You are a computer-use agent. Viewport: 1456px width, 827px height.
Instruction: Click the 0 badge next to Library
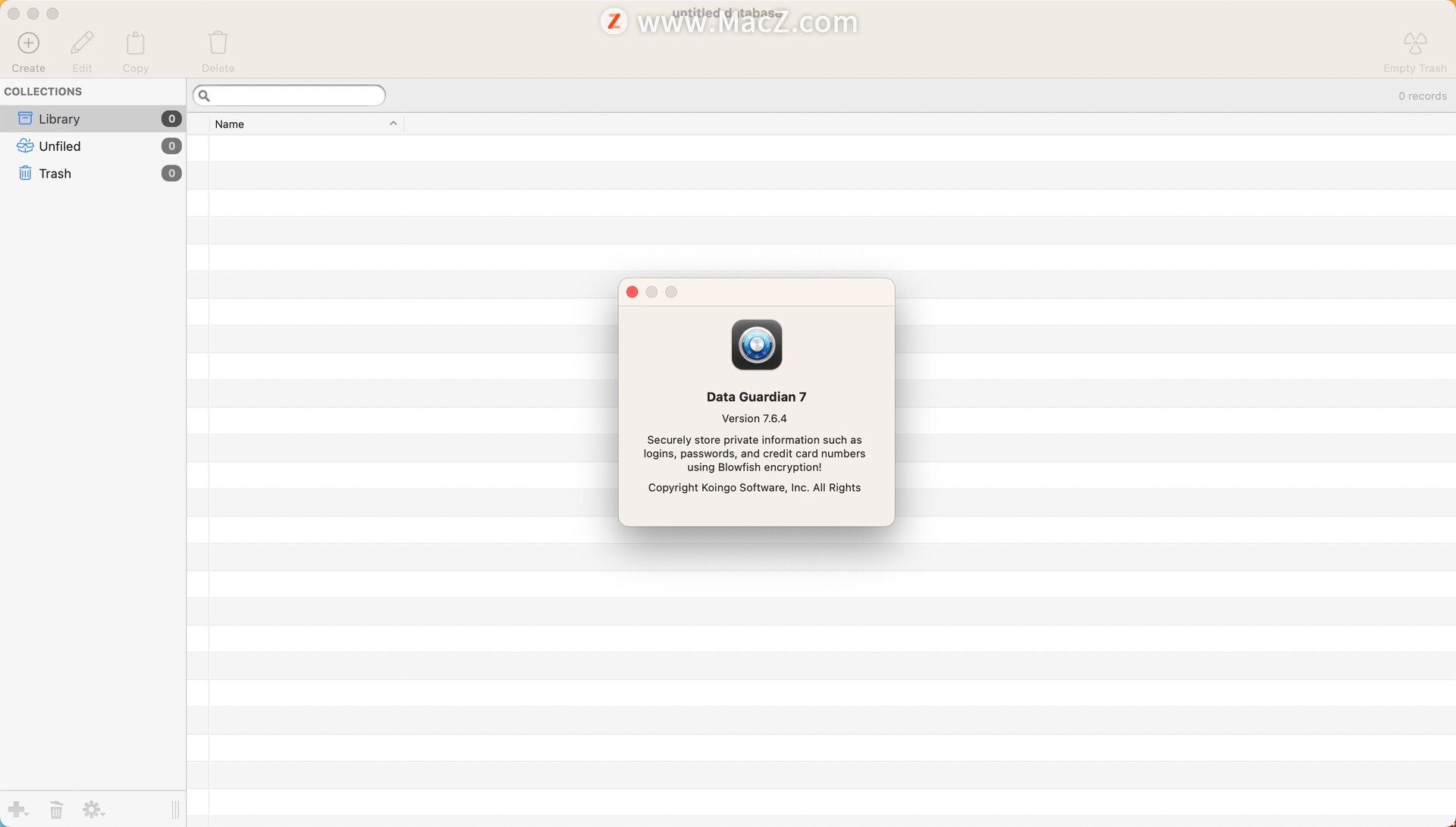171,118
